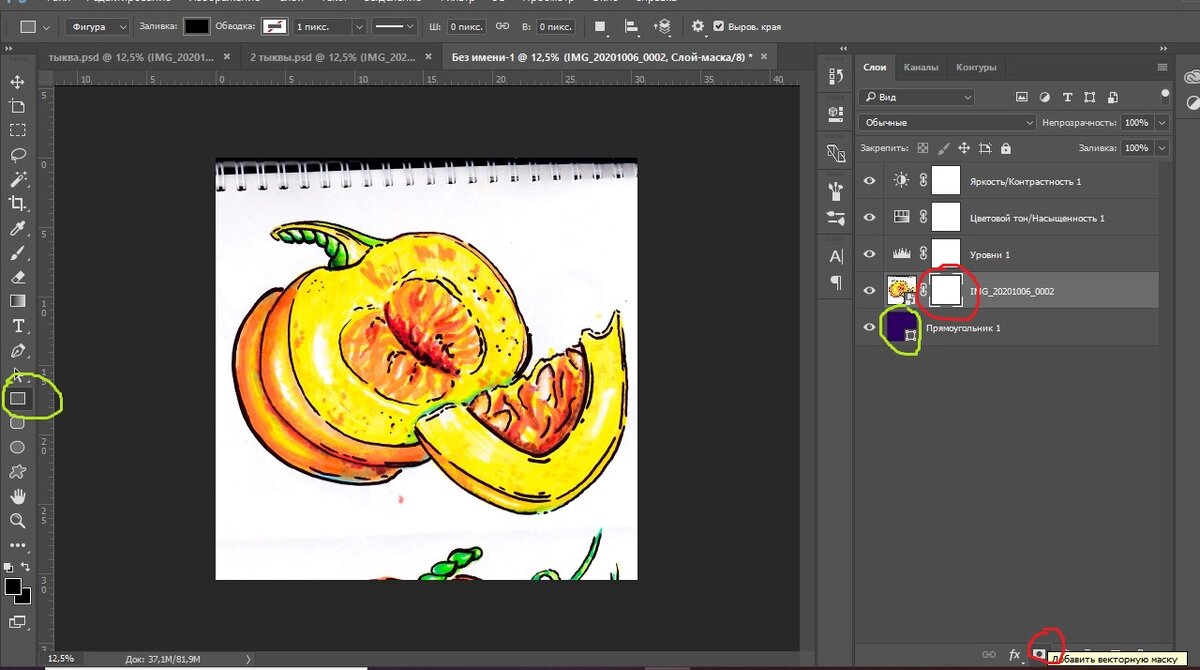This screenshot has width=1200, height=670.
Task: Open the Character panel icon
Action: click(836, 257)
